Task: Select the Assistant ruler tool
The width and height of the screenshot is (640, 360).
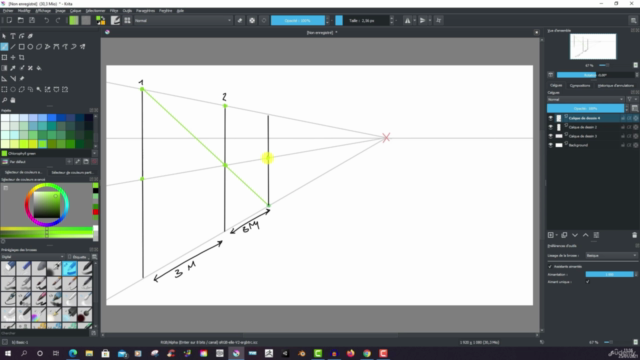Action: coord(4,79)
